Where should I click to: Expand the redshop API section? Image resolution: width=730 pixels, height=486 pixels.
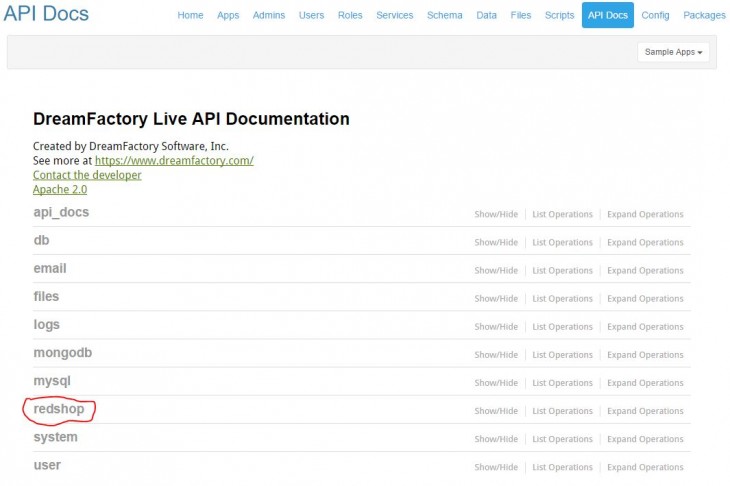click(x=59, y=409)
